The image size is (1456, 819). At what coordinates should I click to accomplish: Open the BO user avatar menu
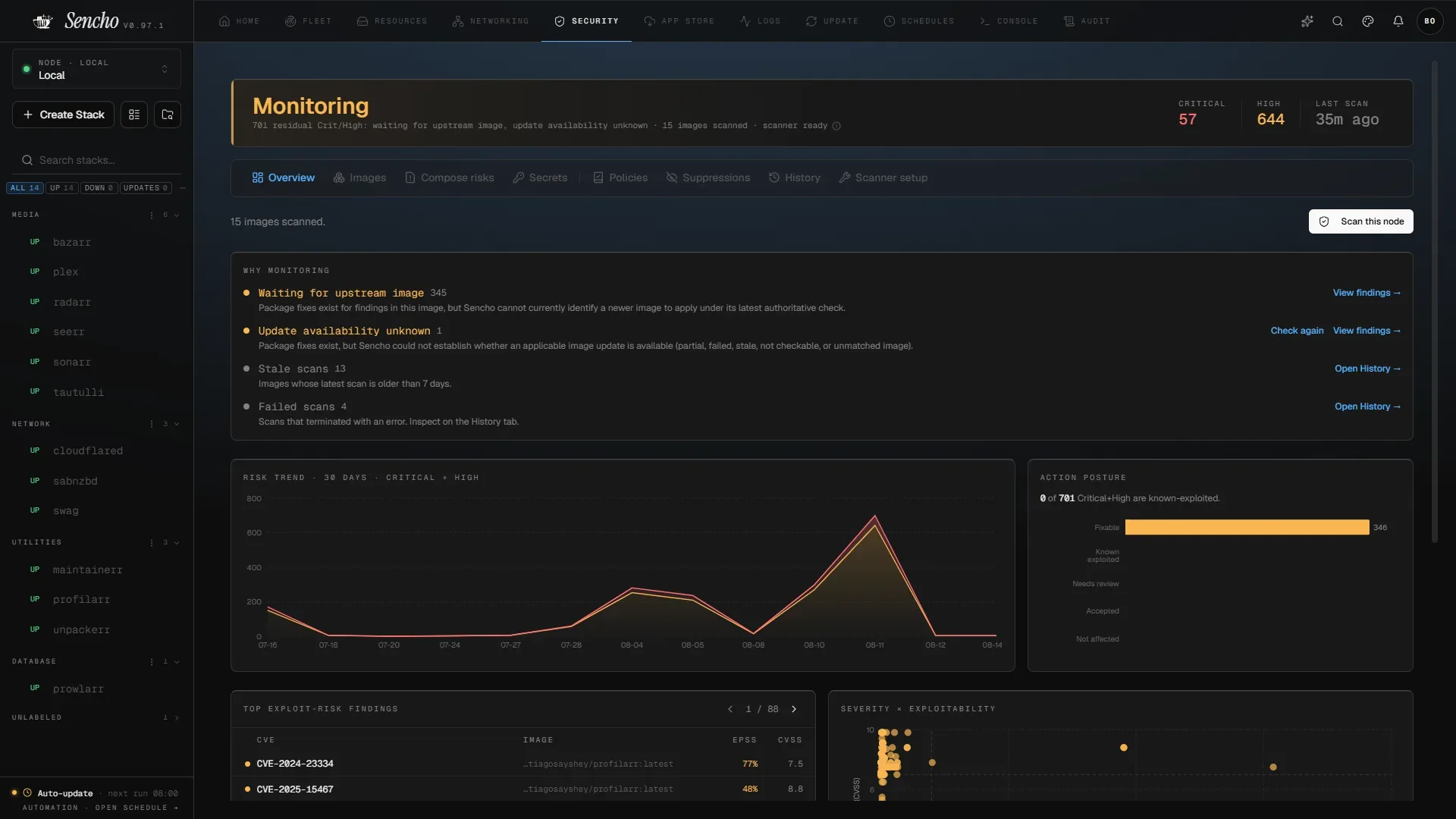pos(1430,21)
